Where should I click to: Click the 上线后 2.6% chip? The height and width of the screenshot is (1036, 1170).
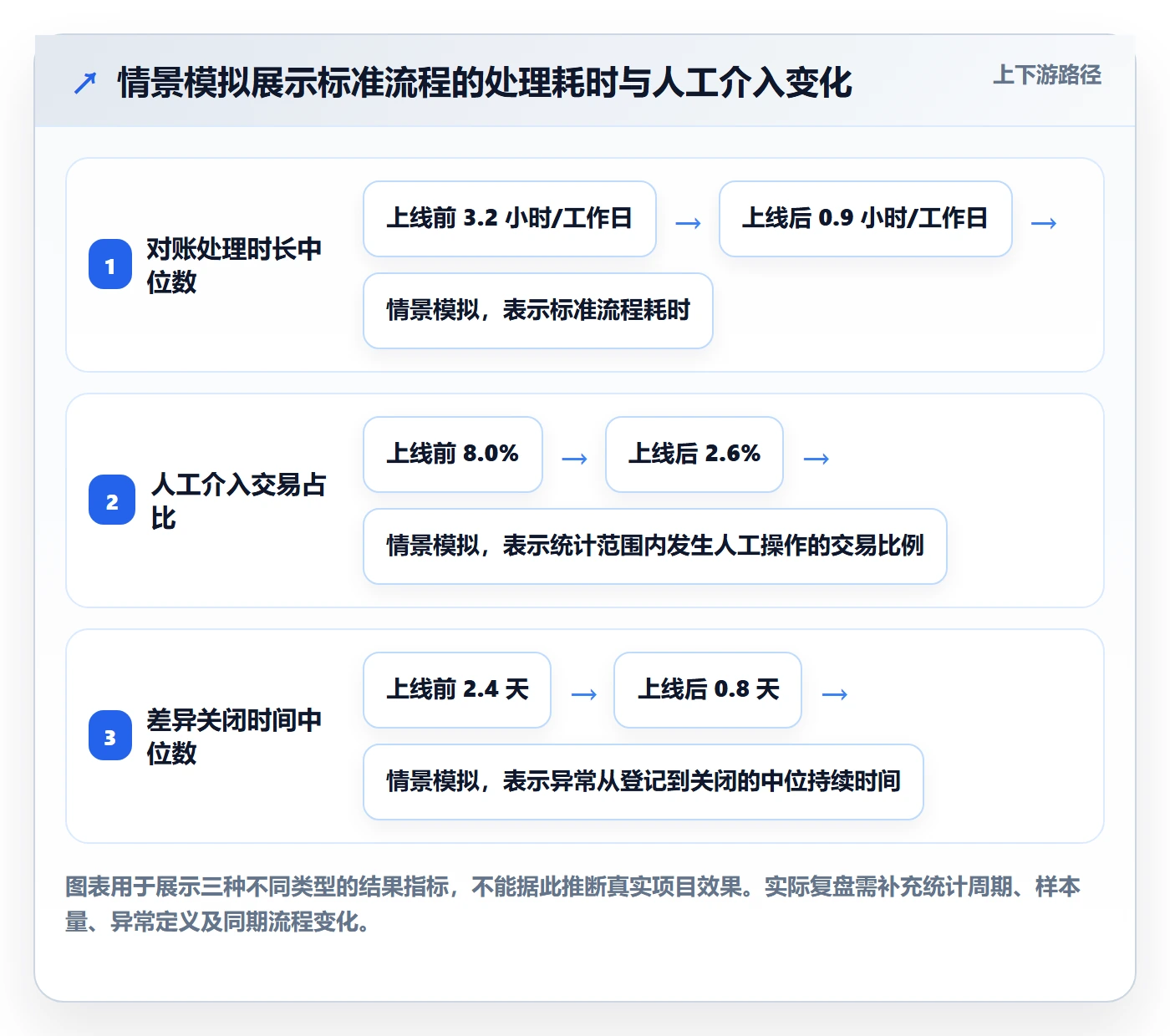(694, 455)
